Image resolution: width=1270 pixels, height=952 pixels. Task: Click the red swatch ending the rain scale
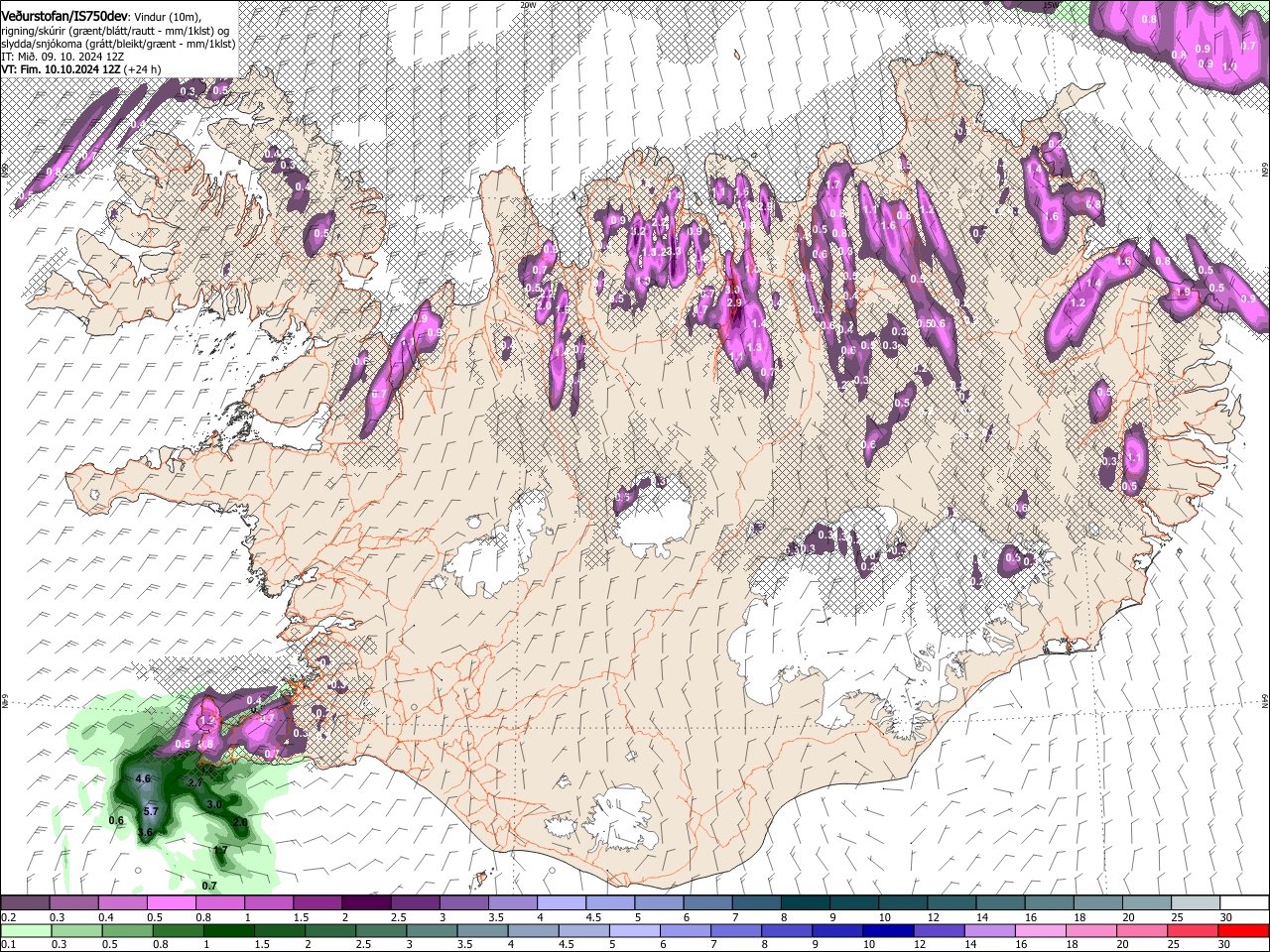point(1242,930)
